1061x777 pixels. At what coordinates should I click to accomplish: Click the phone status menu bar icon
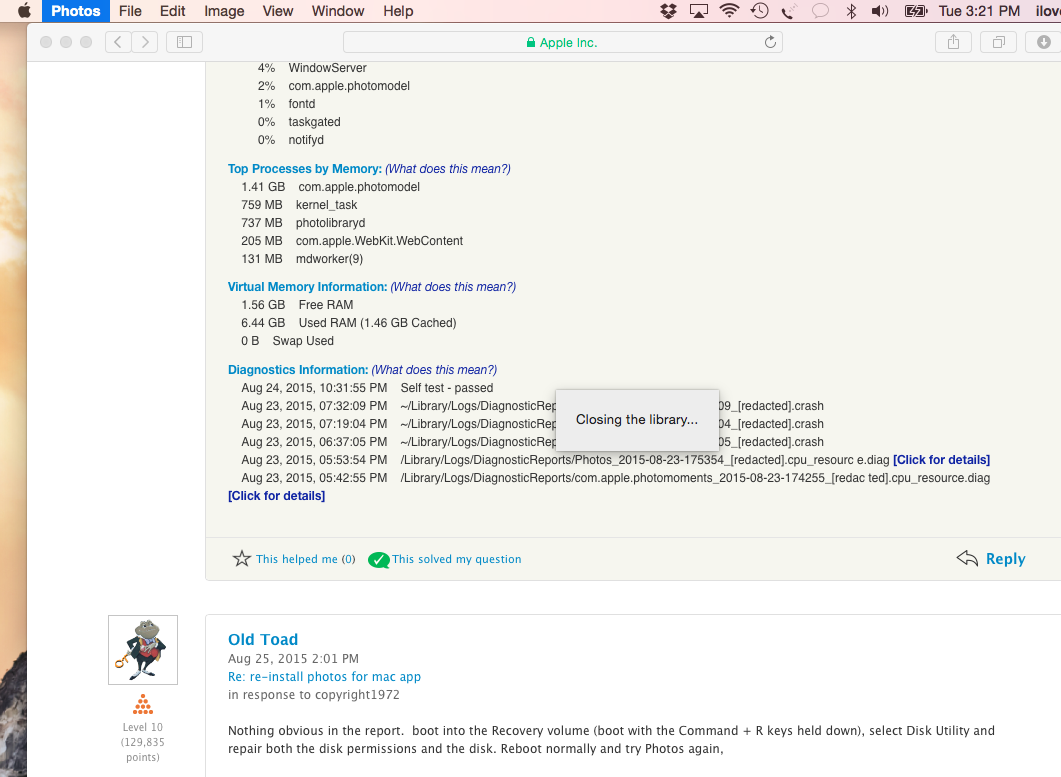(x=789, y=11)
